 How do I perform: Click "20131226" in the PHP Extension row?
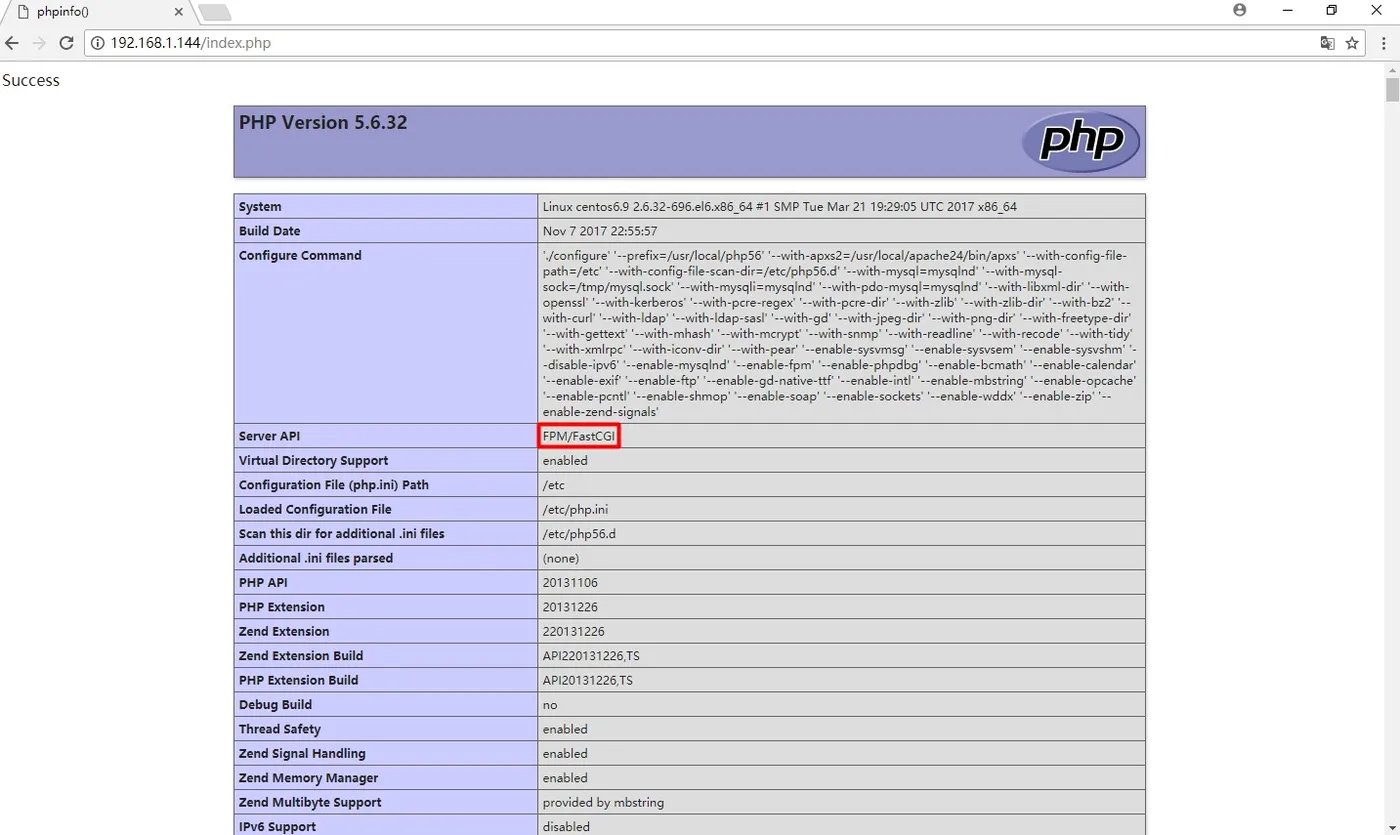[570, 607]
